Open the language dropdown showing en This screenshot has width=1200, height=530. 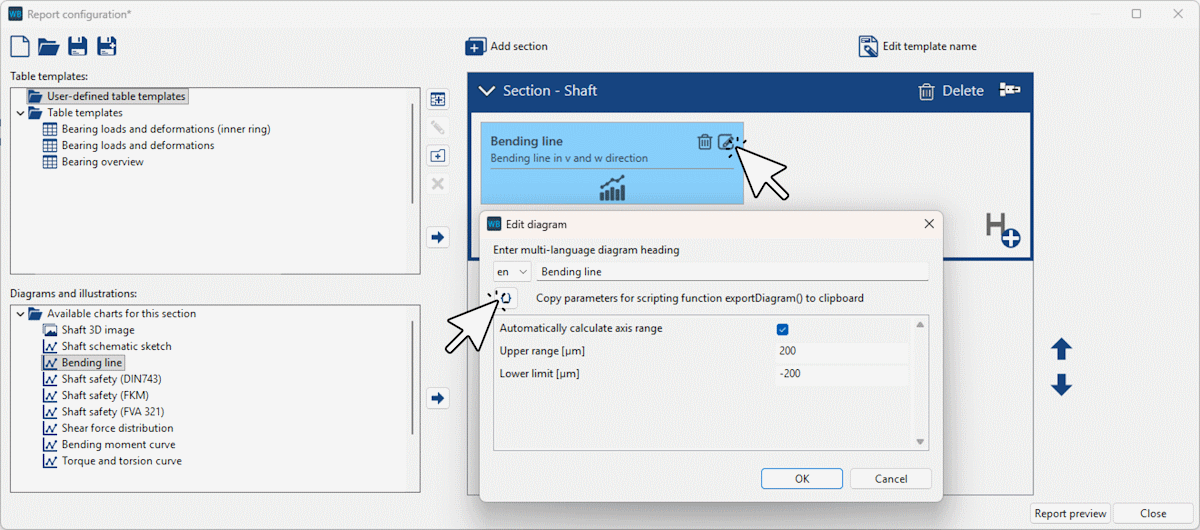[x=511, y=271]
